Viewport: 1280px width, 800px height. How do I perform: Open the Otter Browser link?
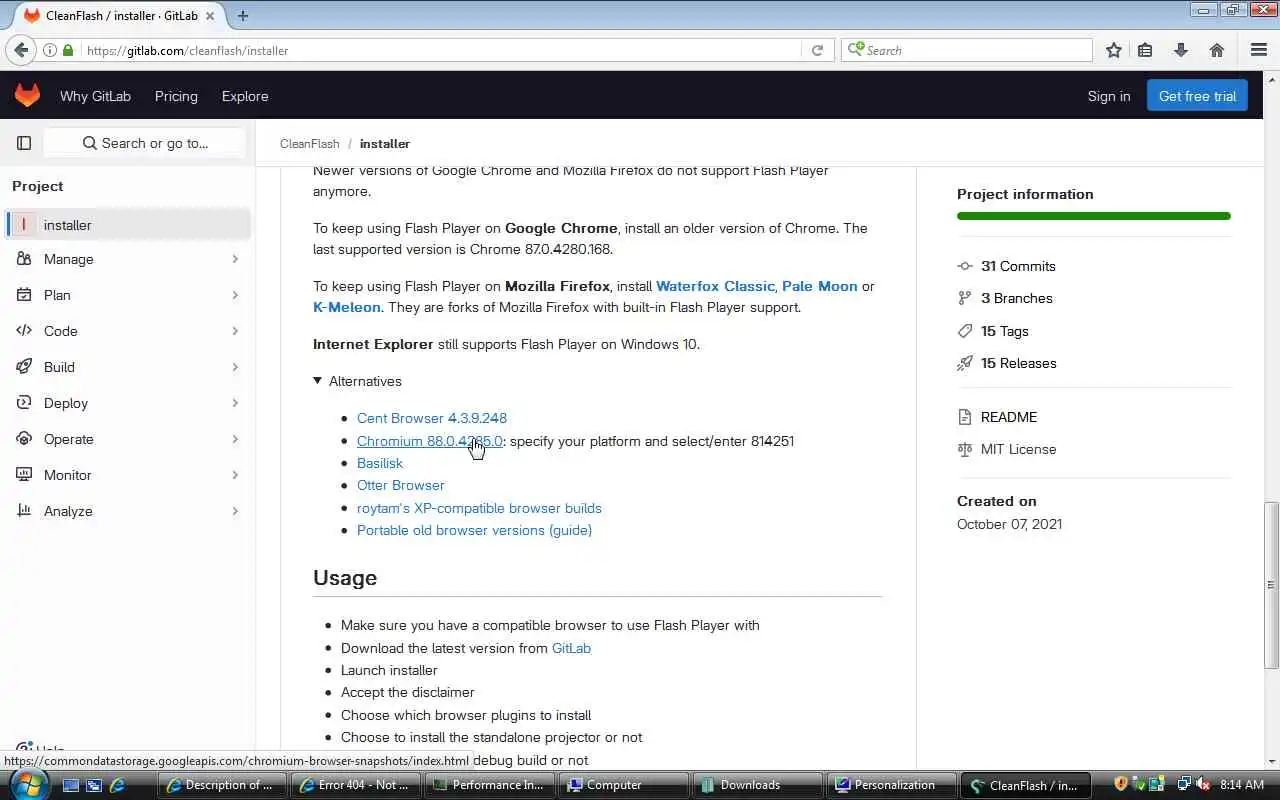point(401,485)
